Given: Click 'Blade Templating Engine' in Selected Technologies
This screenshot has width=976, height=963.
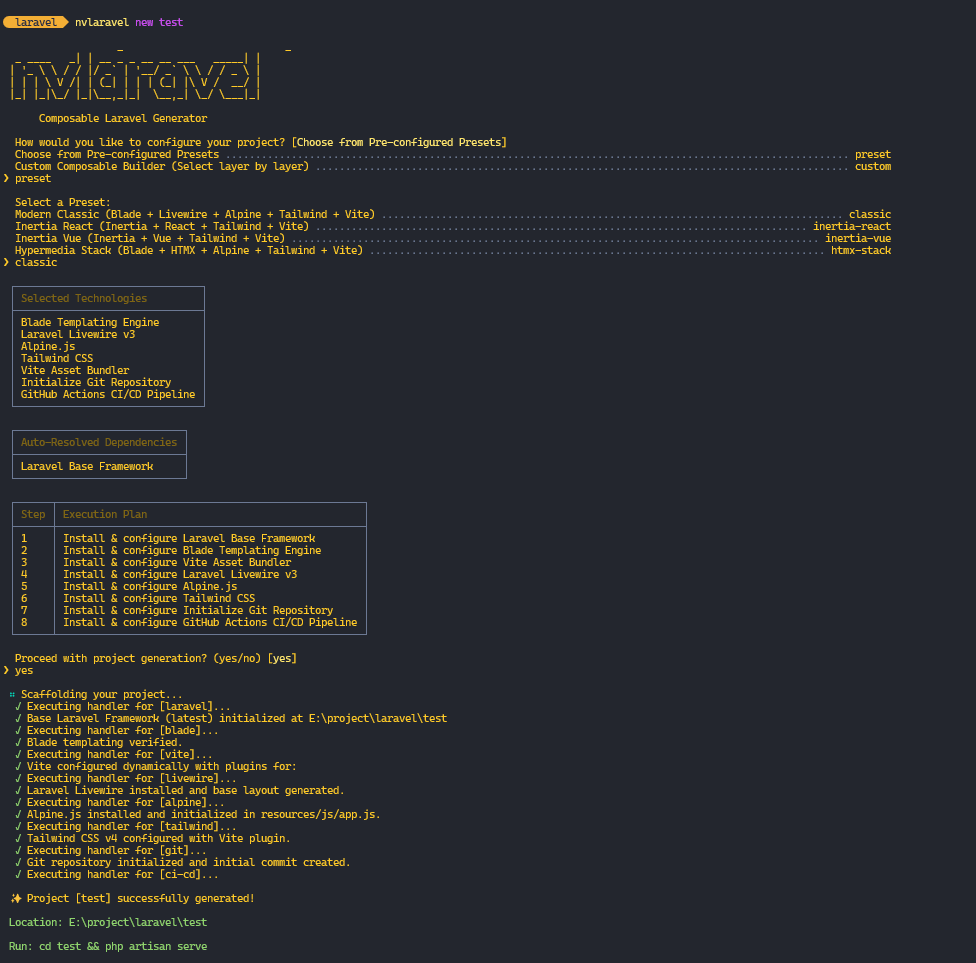Looking at the screenshot, I should 90,322.
